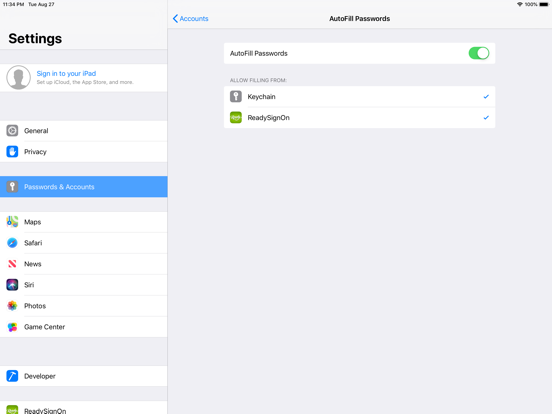Click the General settings gear icon
552x414 pixels.
point(12,131)
